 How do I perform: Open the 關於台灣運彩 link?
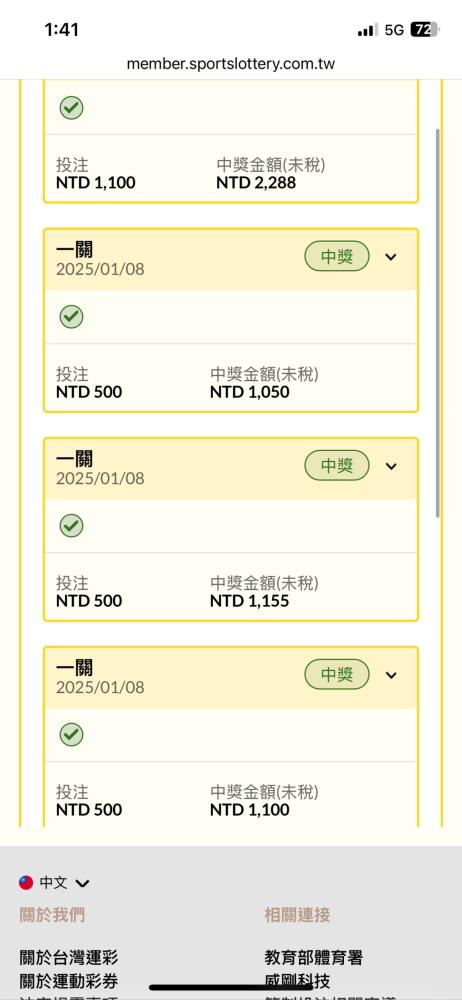pos(69,957)
